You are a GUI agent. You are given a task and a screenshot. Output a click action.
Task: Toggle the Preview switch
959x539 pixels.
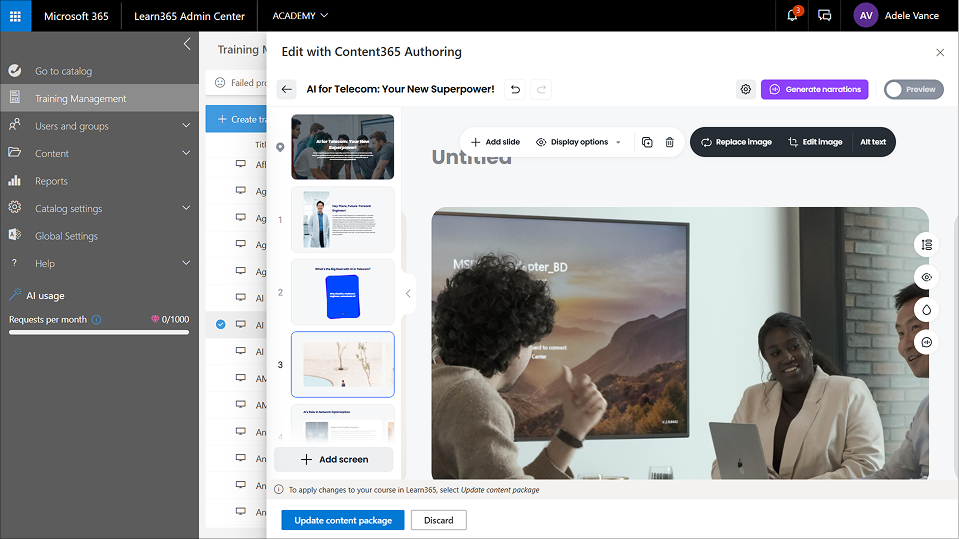(913, 89)
